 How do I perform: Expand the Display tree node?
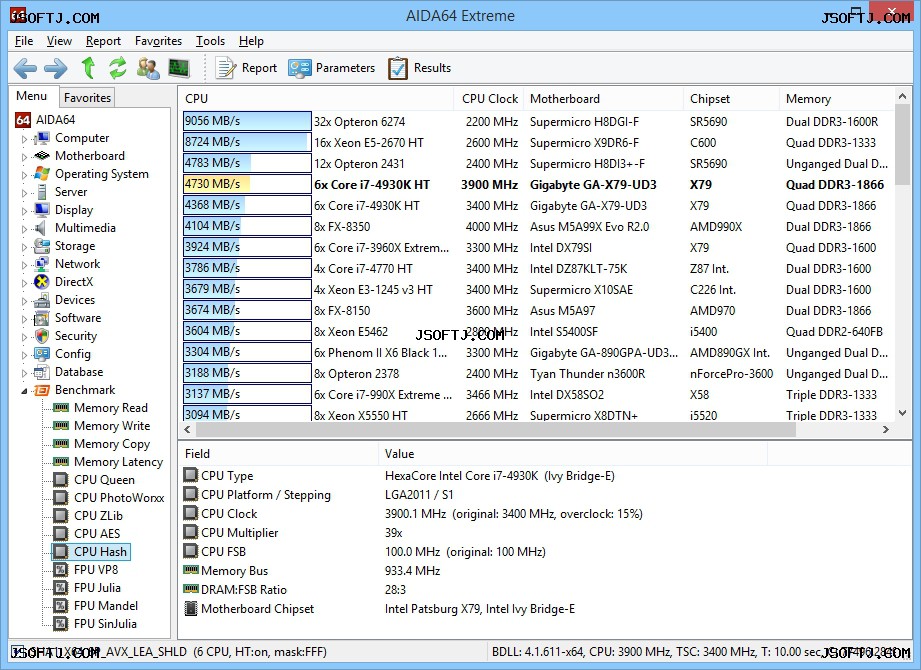pos(24,211)
